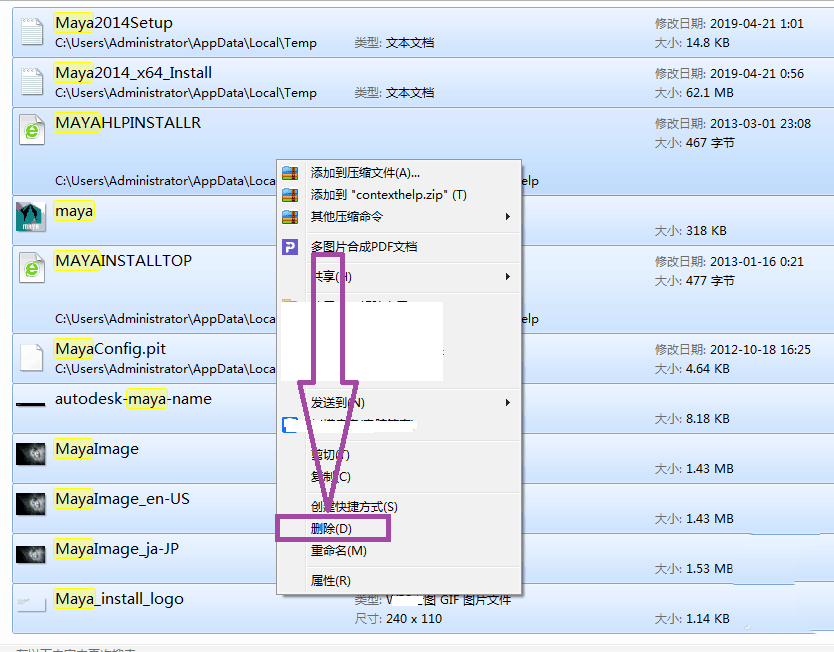The height and width of the screenshot is (652, 834).
Task: Select the MayaImage_en-US file name
Action: point(122,499)
